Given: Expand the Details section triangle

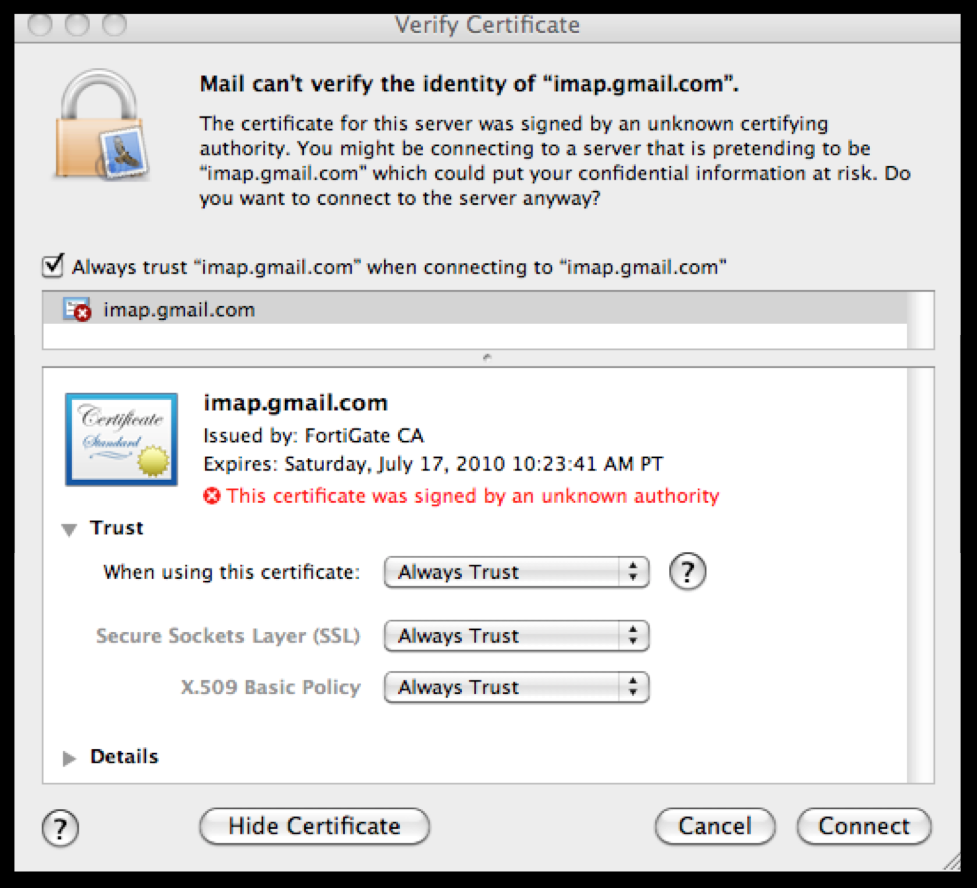Looking at the screenshot, I should pyautogui.click(x=69, y=758).
